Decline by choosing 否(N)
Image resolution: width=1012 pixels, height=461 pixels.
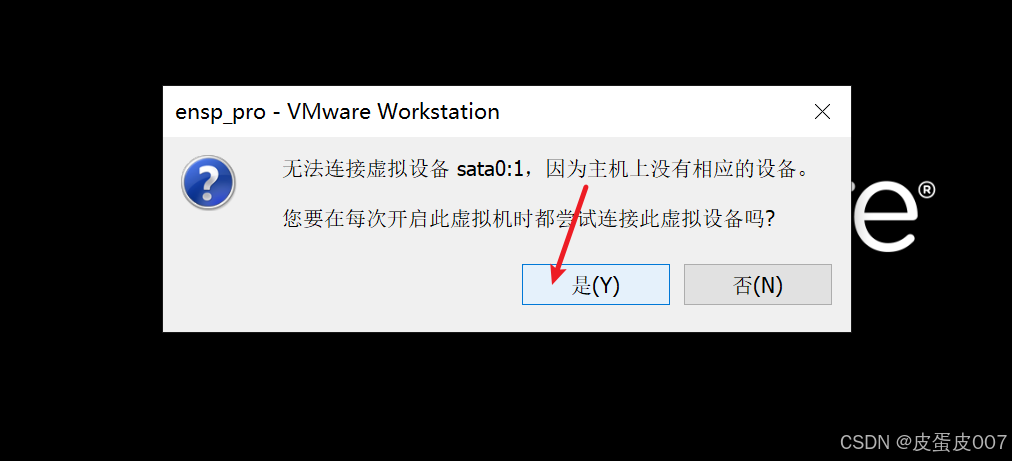coord(758,284)
